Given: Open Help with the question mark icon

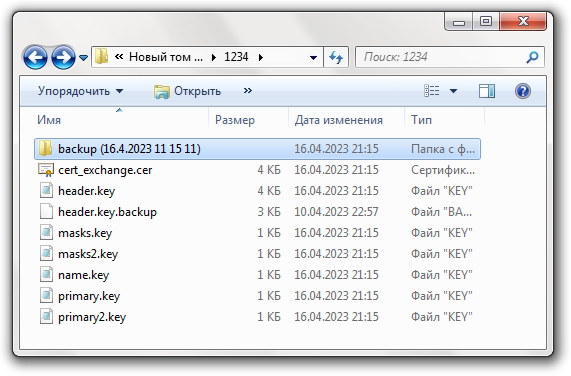Looking at the screenshot, I should point(523,91).
